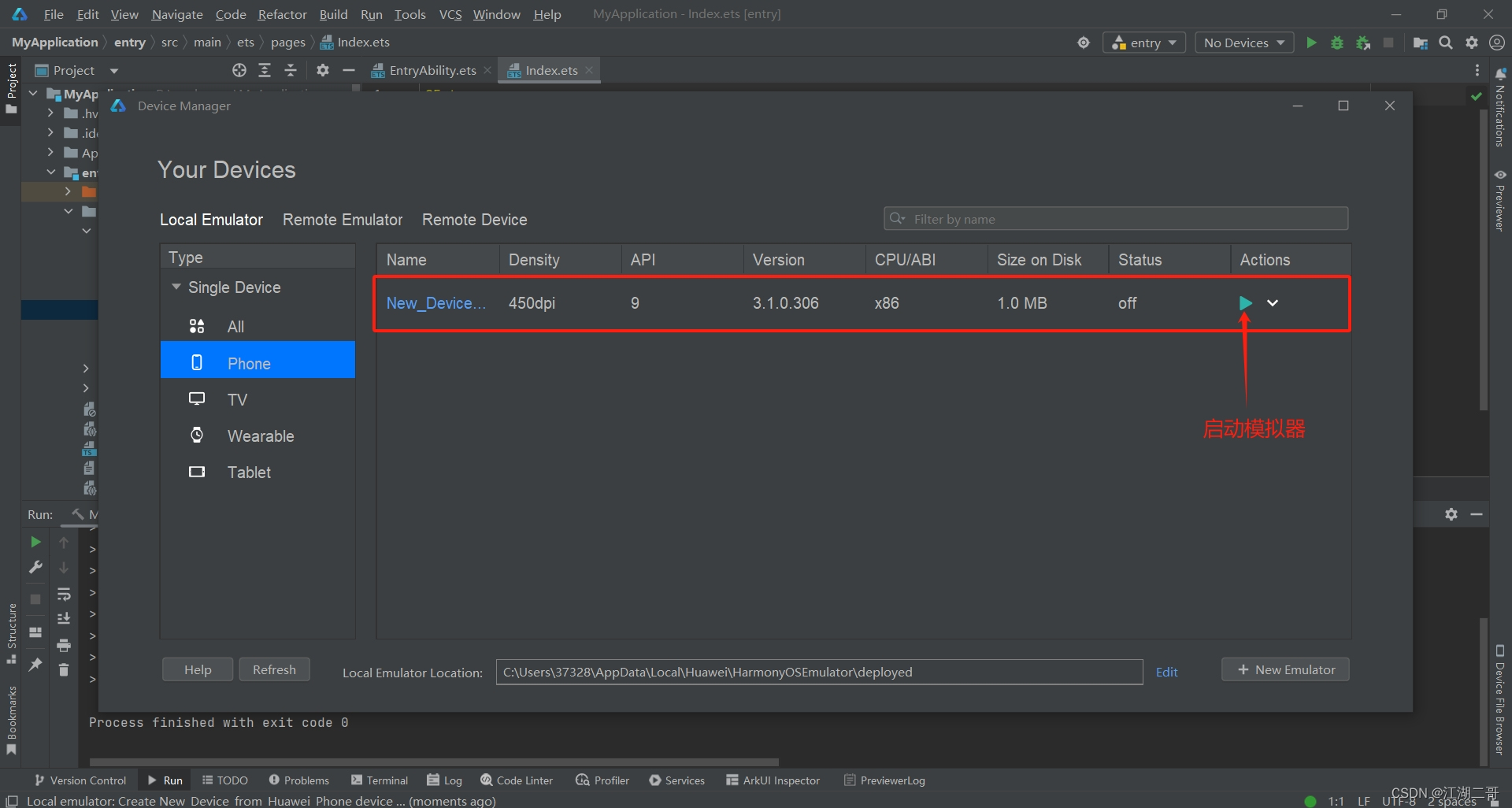Open the Refactor menu
This screenshot has width=1512, height=808.
pyautogui.click(x=282, y=14)
